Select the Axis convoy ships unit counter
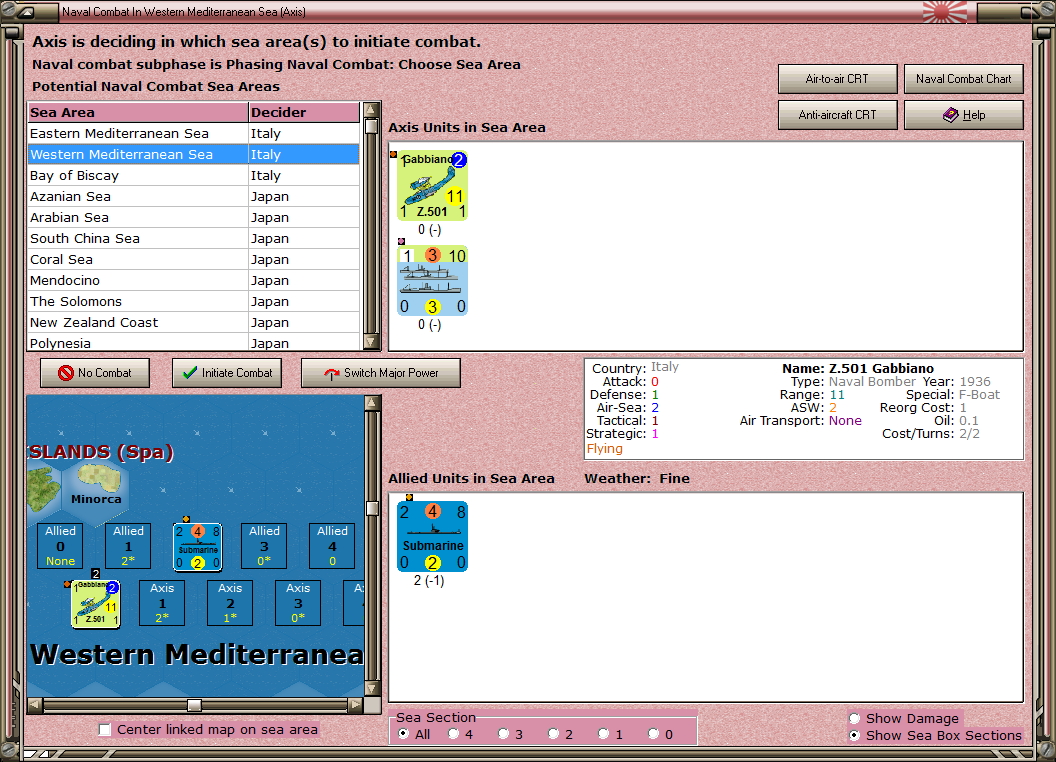 click(432, 281)
